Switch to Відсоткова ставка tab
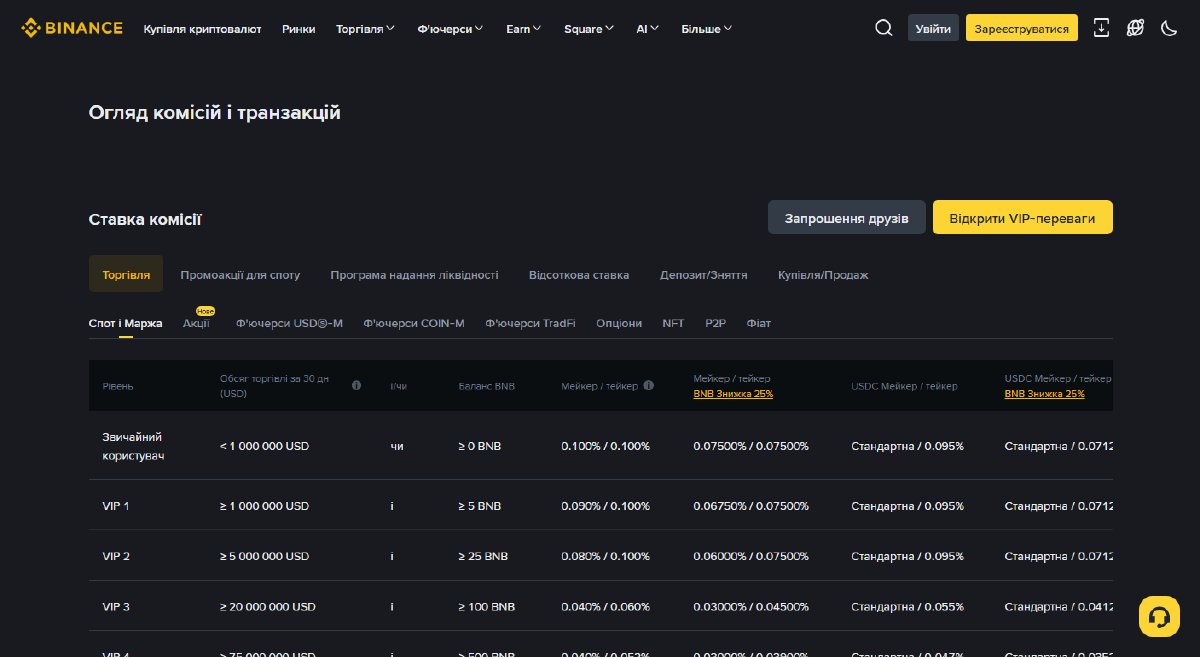This screenshot has height=657, width=1200. click(x=579, y=274)
